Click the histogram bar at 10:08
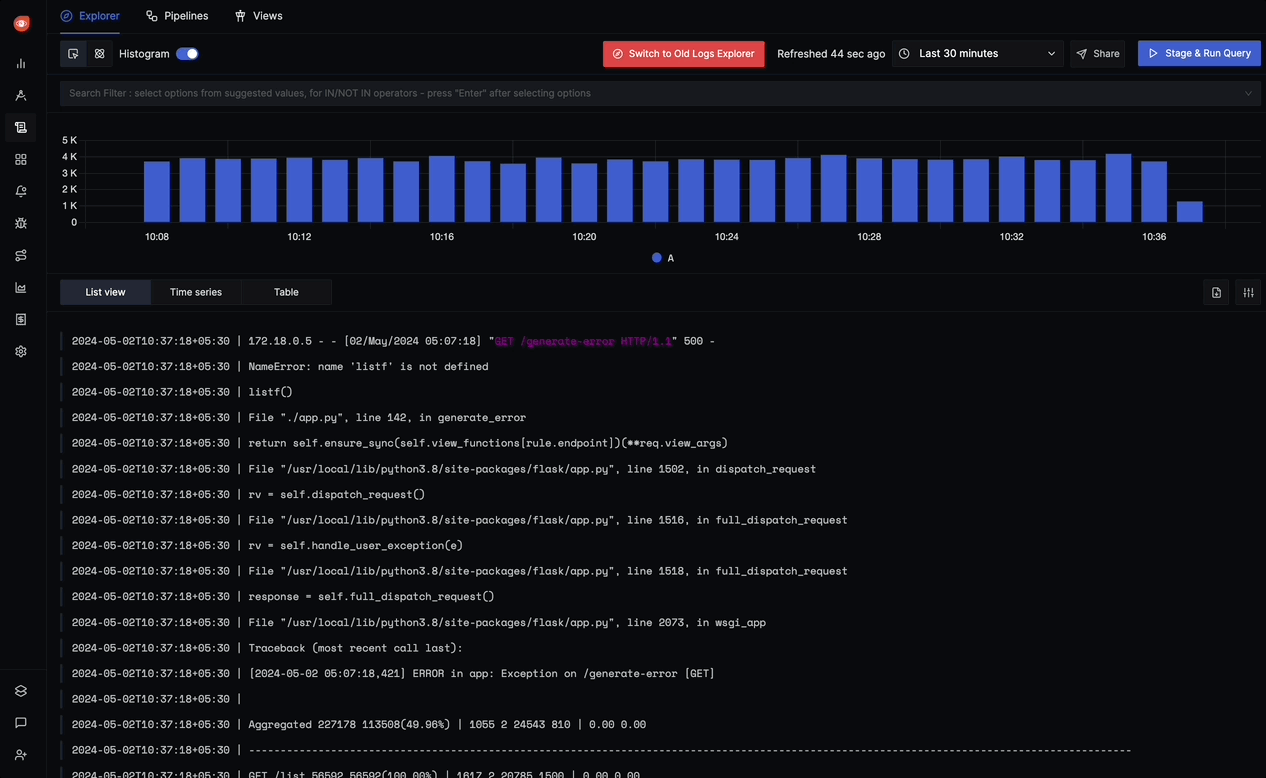The image size is (1266, 778). pos(157,192)
